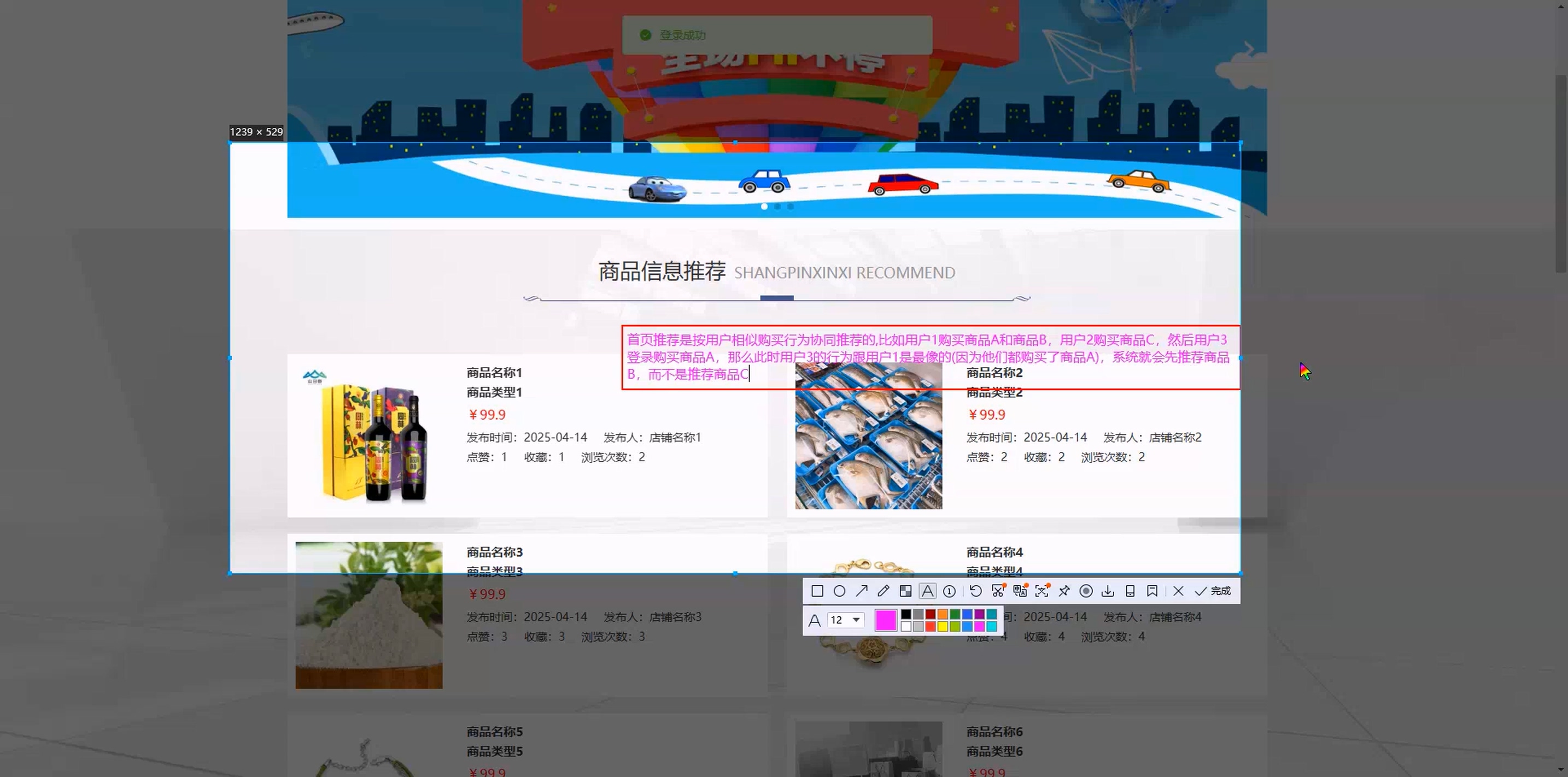The height and width of the screenshot is (777, 1568).
Task: Pick the yellow color swatch
Action: [942, 626]
